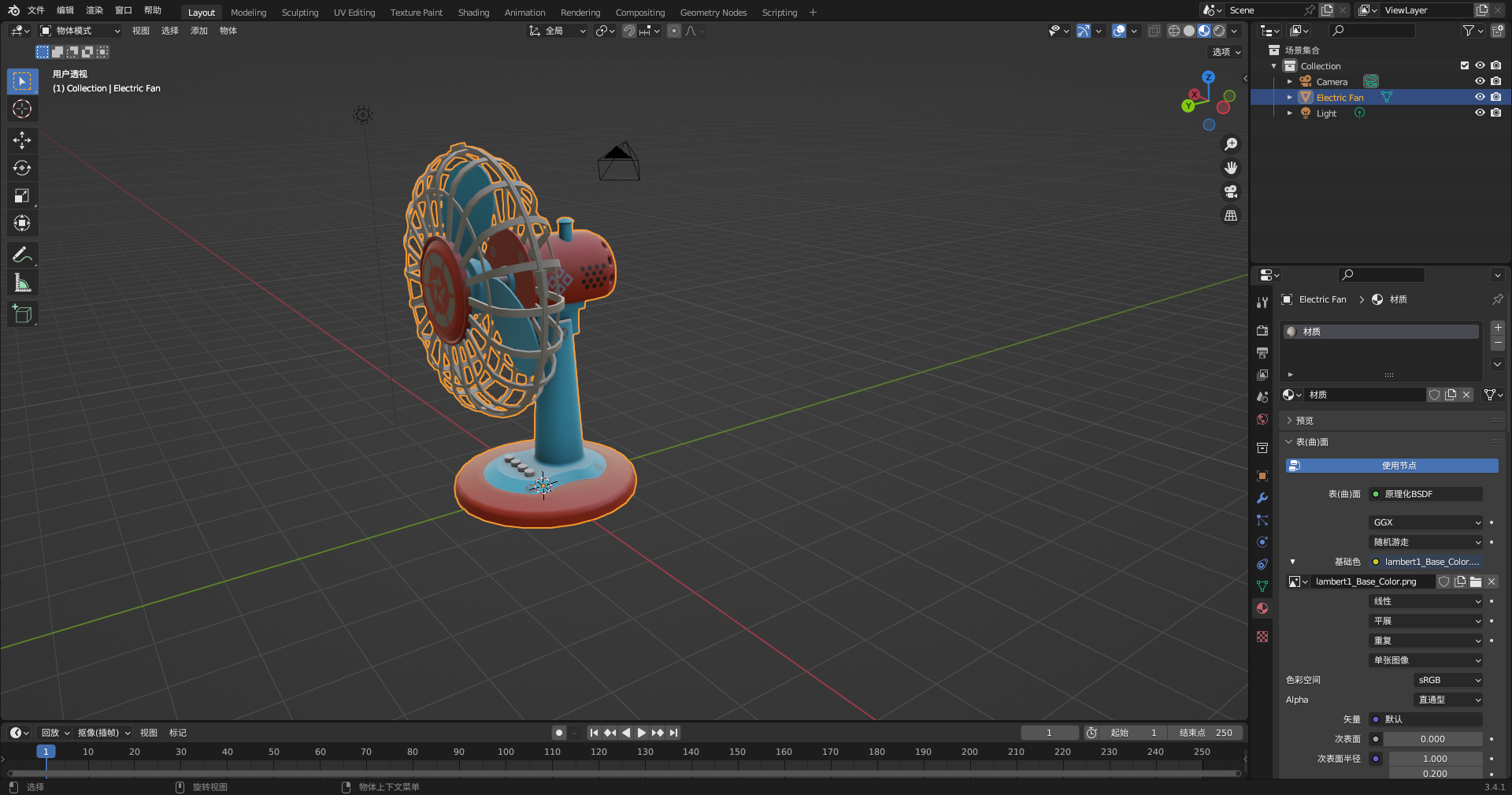Image resolution: width=1512 pixels, height=795 pixels.
Task: Select the Annotate pencil tool
Action: 22,254
